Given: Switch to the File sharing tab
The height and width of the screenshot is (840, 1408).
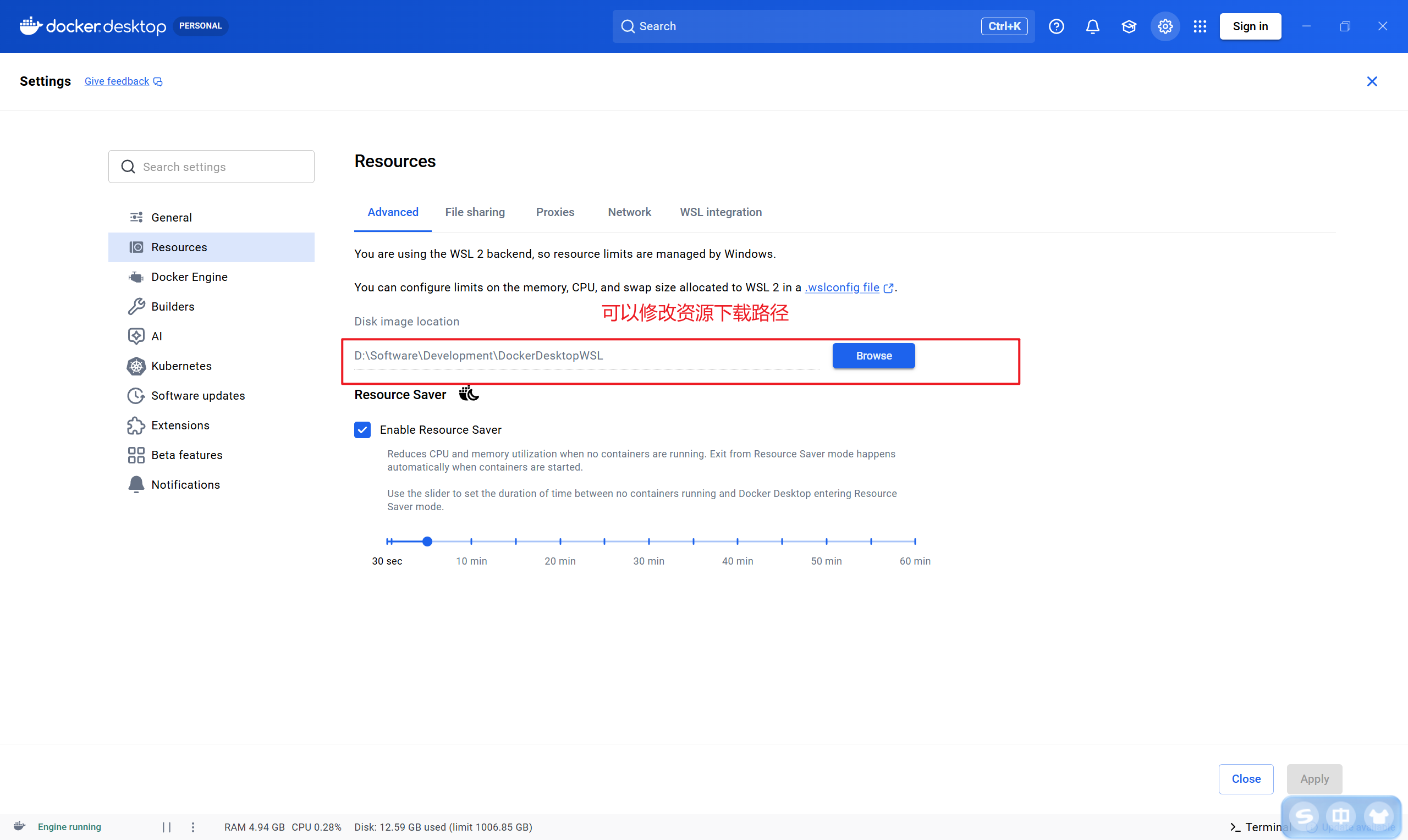Looking at the screenshot, I should [x=475, y=212].
